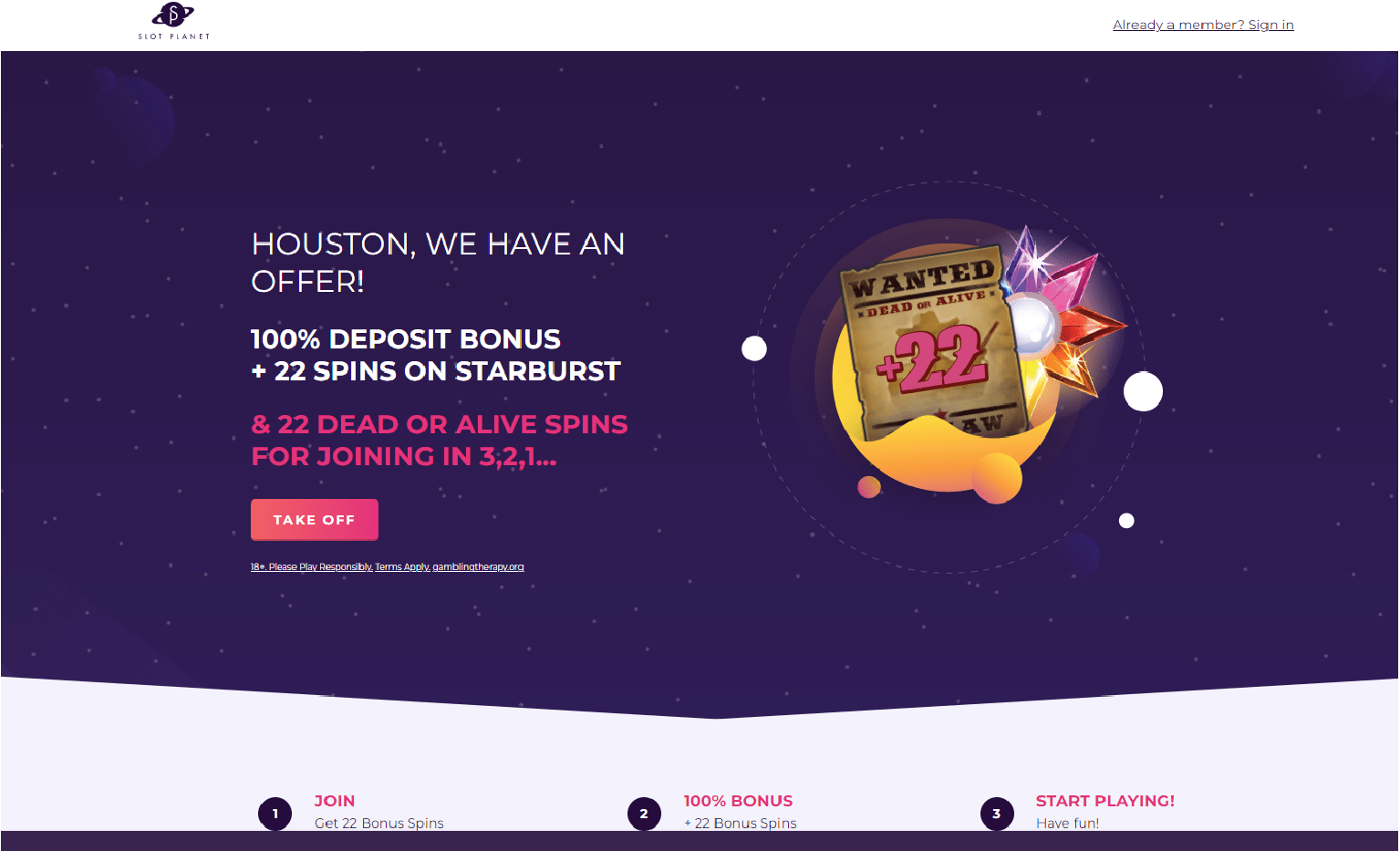Click the step 2 number circle
Viewport: 1400px width, 851px height.
[x=644, y=814]
